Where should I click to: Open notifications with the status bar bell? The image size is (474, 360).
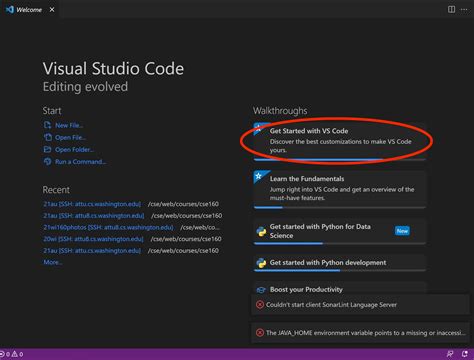465,354
